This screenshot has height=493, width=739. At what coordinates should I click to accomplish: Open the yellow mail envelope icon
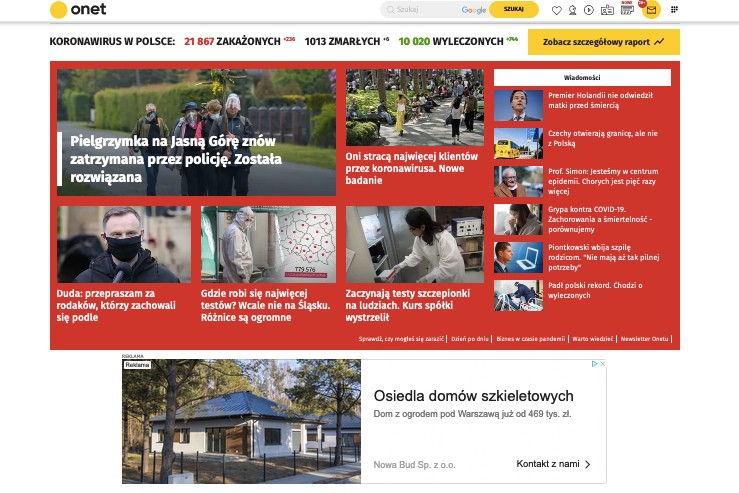(x=651, y=10)
